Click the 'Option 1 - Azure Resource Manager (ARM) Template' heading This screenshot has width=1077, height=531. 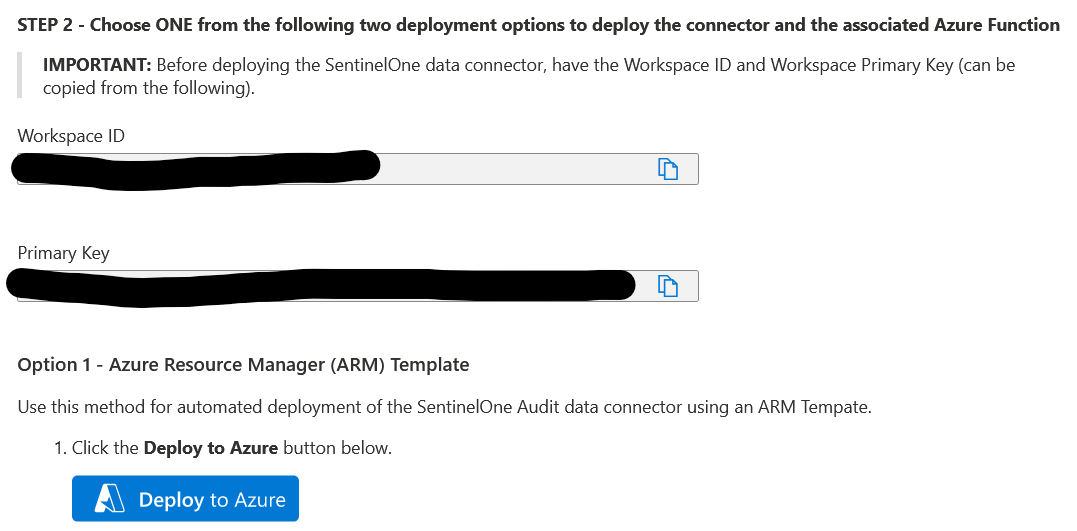[243, 365]
